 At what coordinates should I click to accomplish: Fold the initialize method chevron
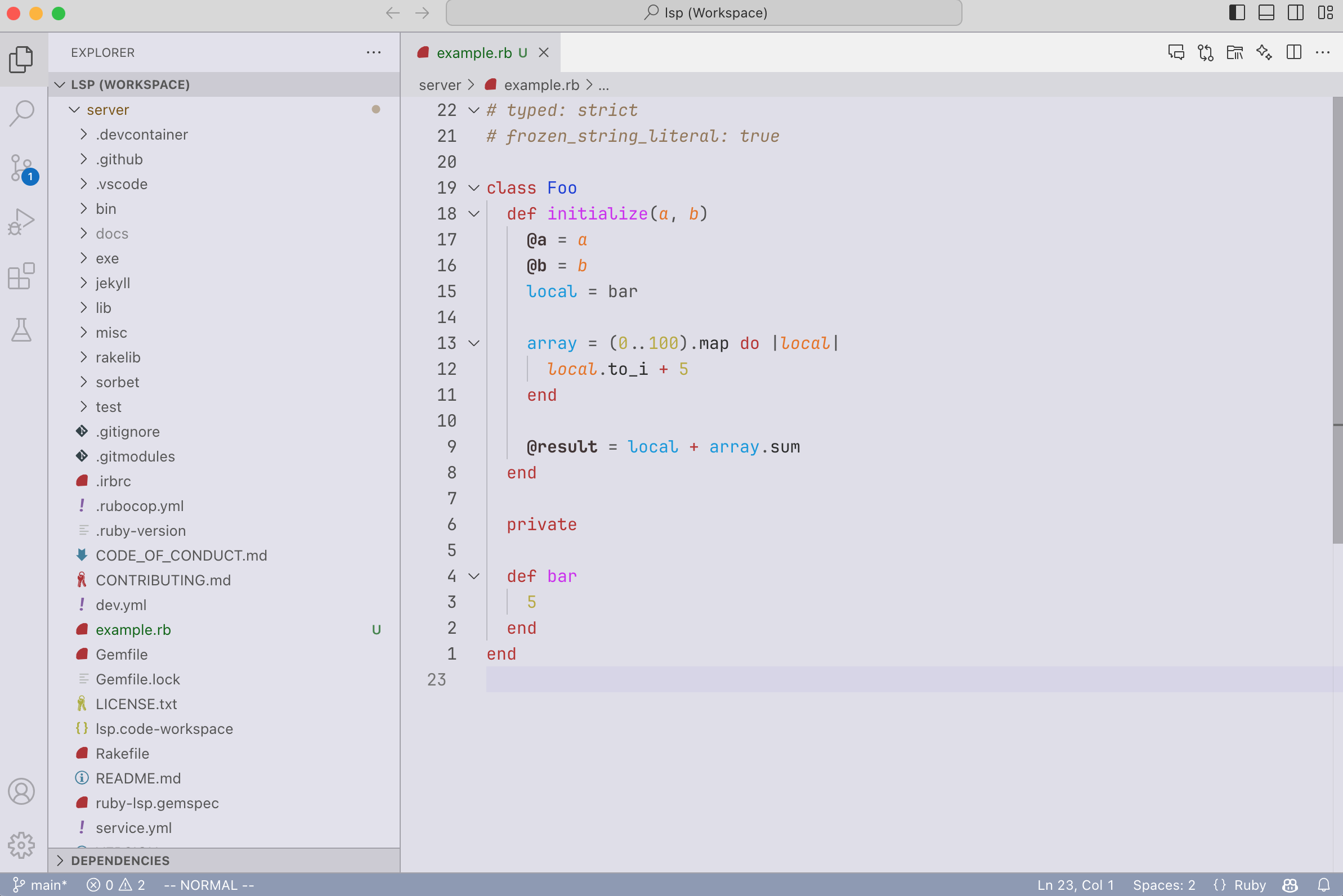click(x=474, y=214)
